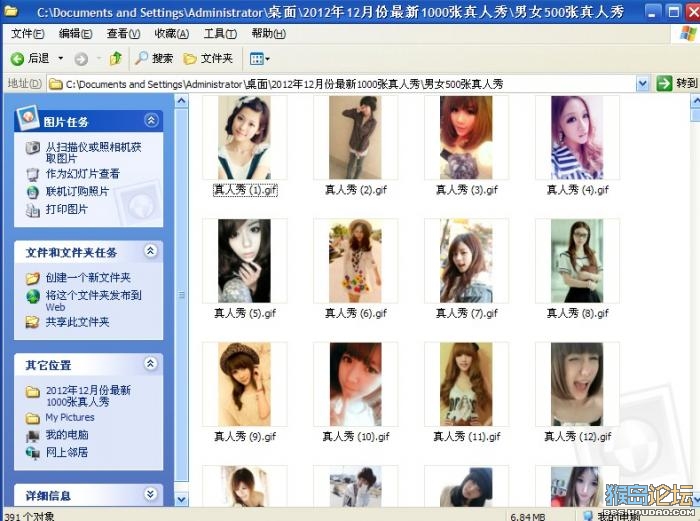
Task: Click 共享此文件夹 link
Action: point(77,322)
